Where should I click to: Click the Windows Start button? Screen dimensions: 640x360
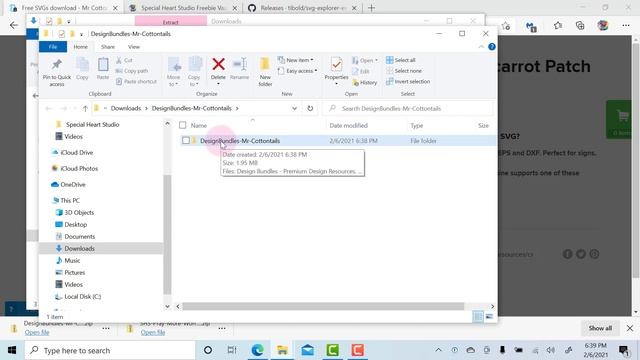pyautogui.click(x=12, y=350)
